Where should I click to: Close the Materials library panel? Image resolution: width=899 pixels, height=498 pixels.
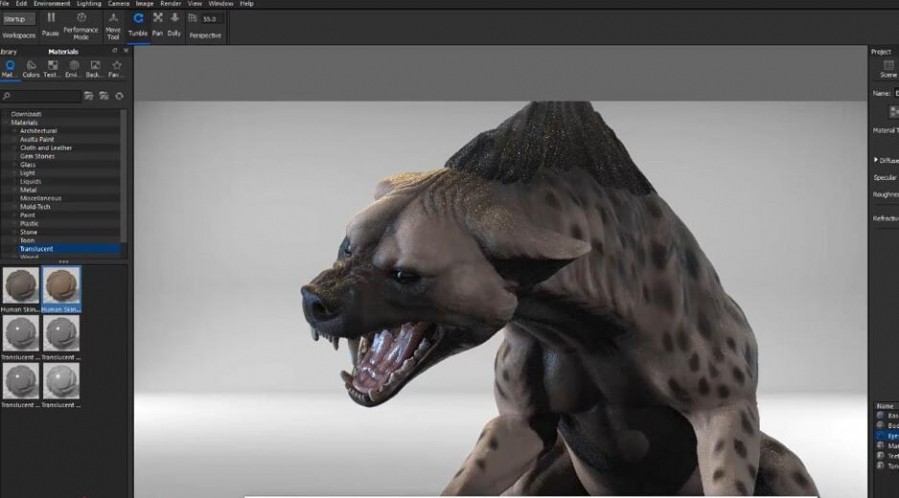click(126, 51)
